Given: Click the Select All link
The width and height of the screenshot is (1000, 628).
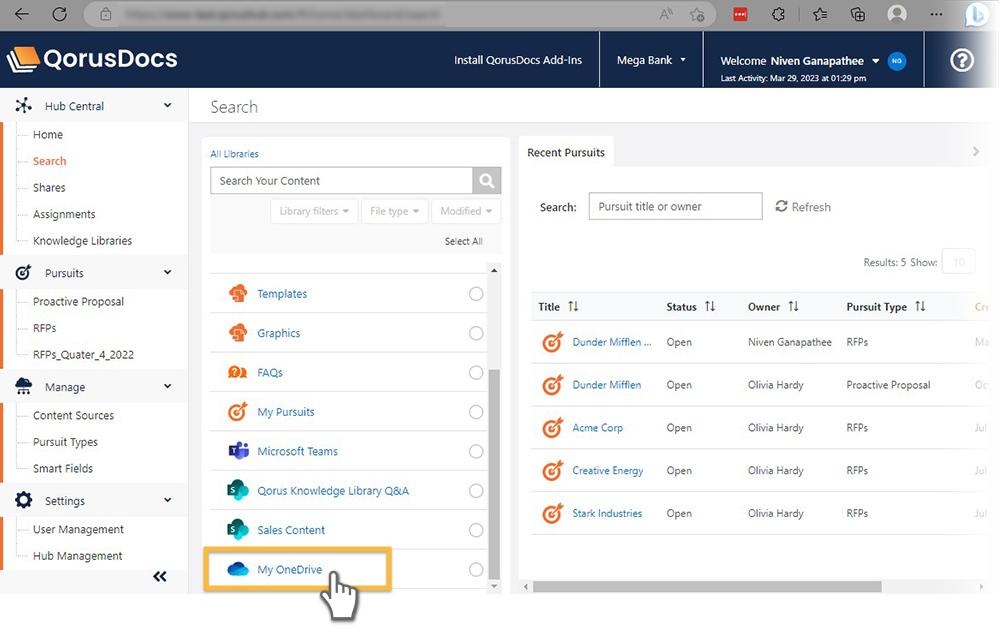Looking at the screenshot, I should (464, 242).
